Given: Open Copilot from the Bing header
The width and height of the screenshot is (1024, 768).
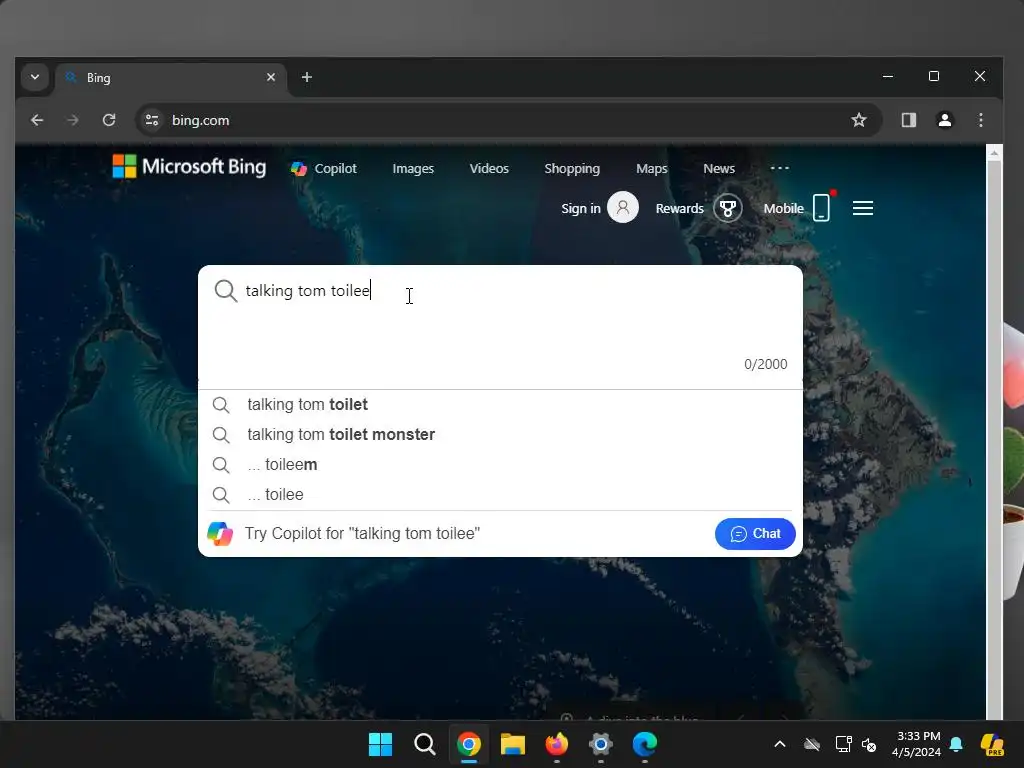Looking at the screenshot, I should tap(324, 168).
